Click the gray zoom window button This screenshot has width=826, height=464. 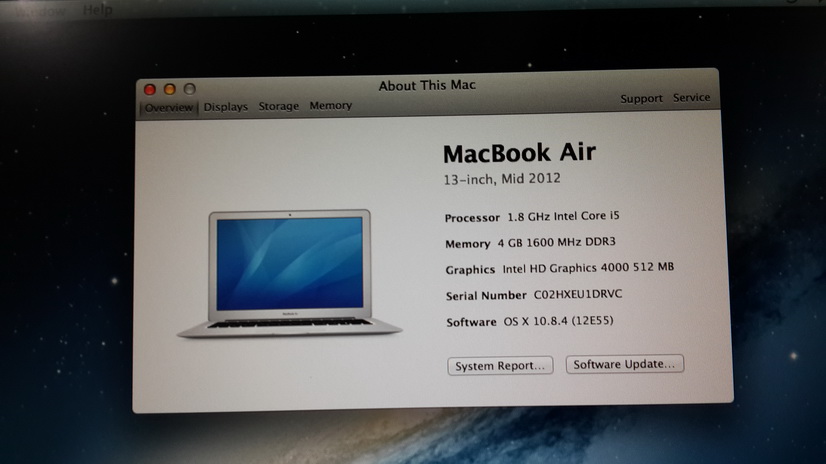188,89
